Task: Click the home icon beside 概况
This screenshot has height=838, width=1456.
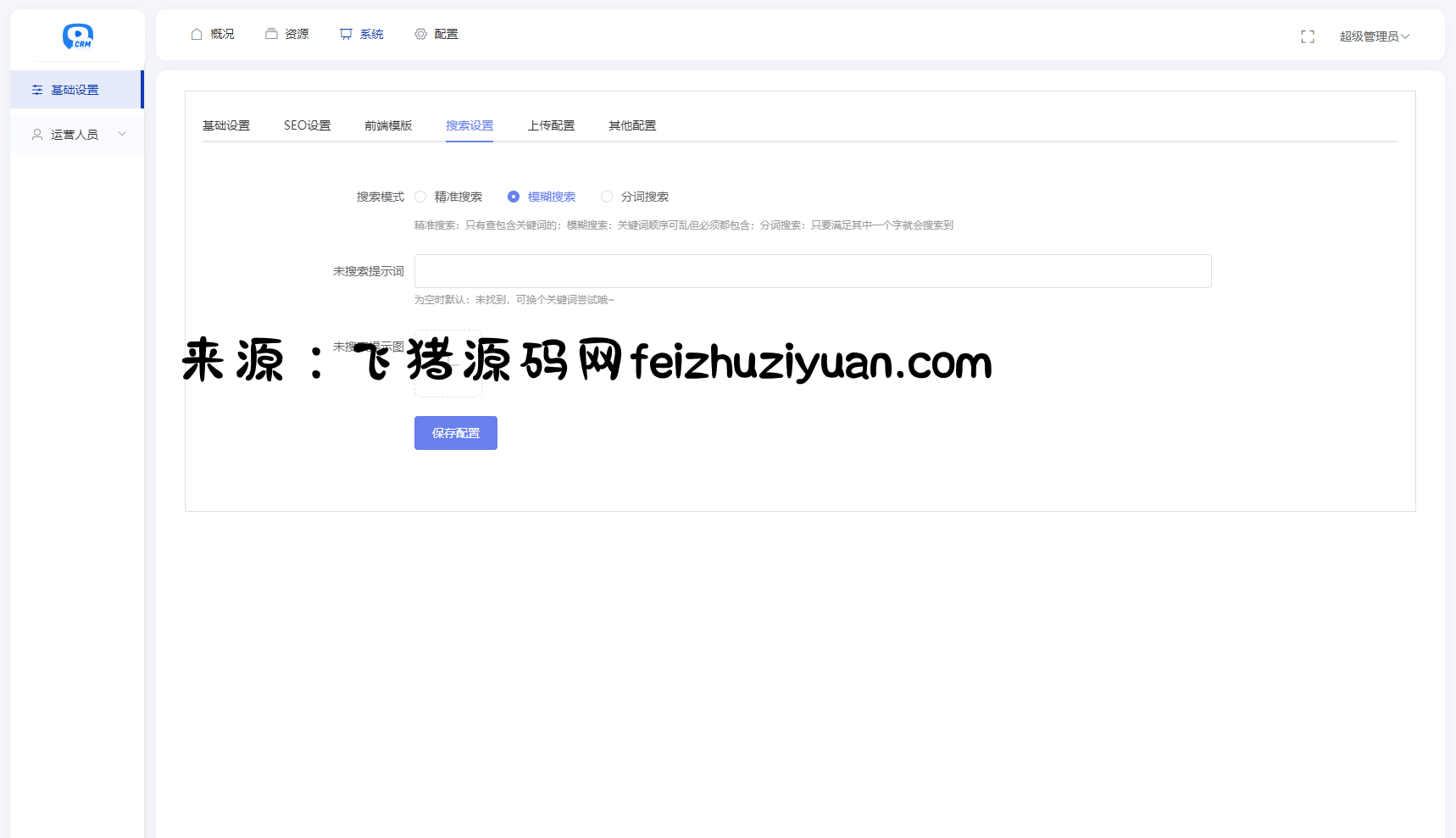Action: point(197,34)
